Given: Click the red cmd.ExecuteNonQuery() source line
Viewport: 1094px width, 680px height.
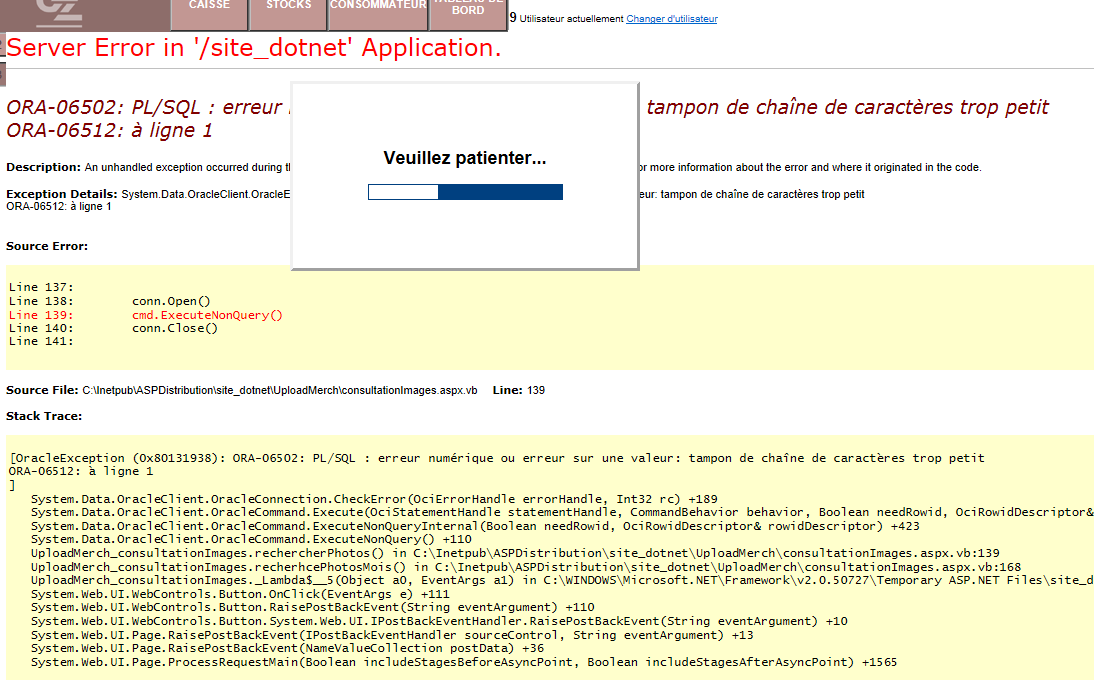Looking at the screenshot, I should (207, 315).
